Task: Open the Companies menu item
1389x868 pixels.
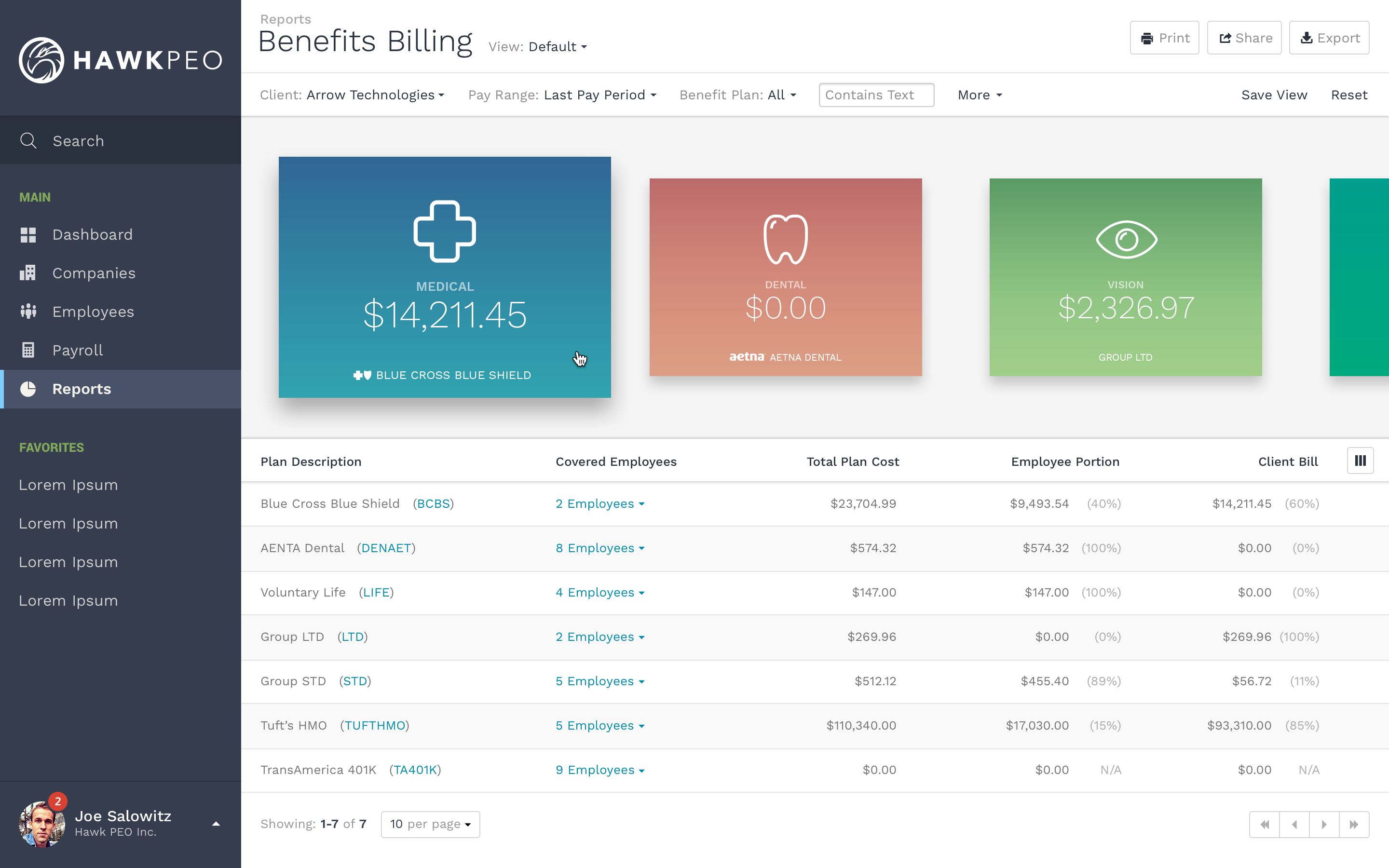Action: [x=121, y=273]
